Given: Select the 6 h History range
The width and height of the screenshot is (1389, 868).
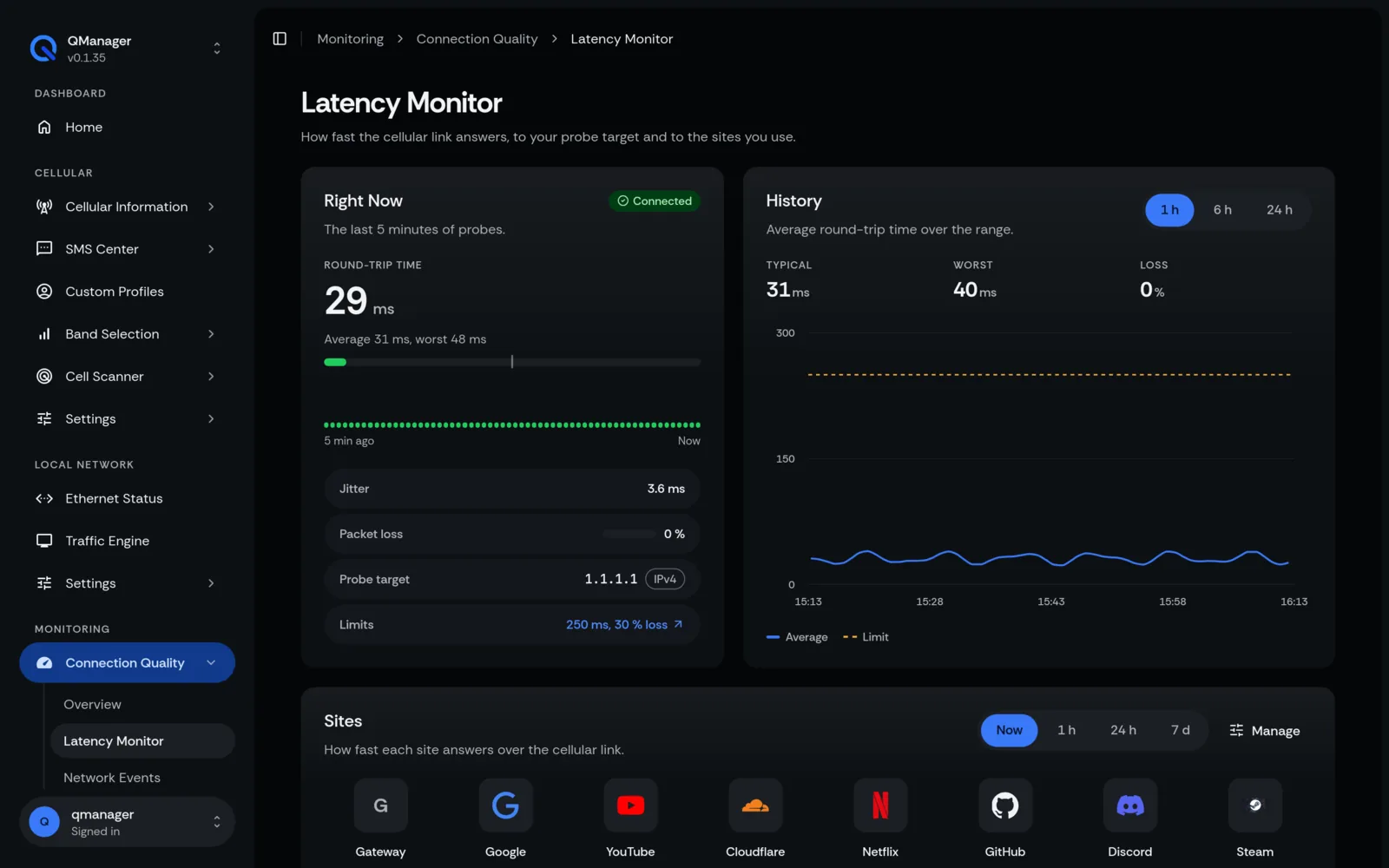Looking at the screenshot, I should 1222,210.
